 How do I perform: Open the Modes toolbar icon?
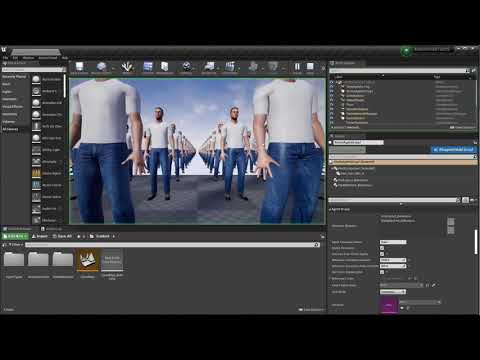coord(127,67)
